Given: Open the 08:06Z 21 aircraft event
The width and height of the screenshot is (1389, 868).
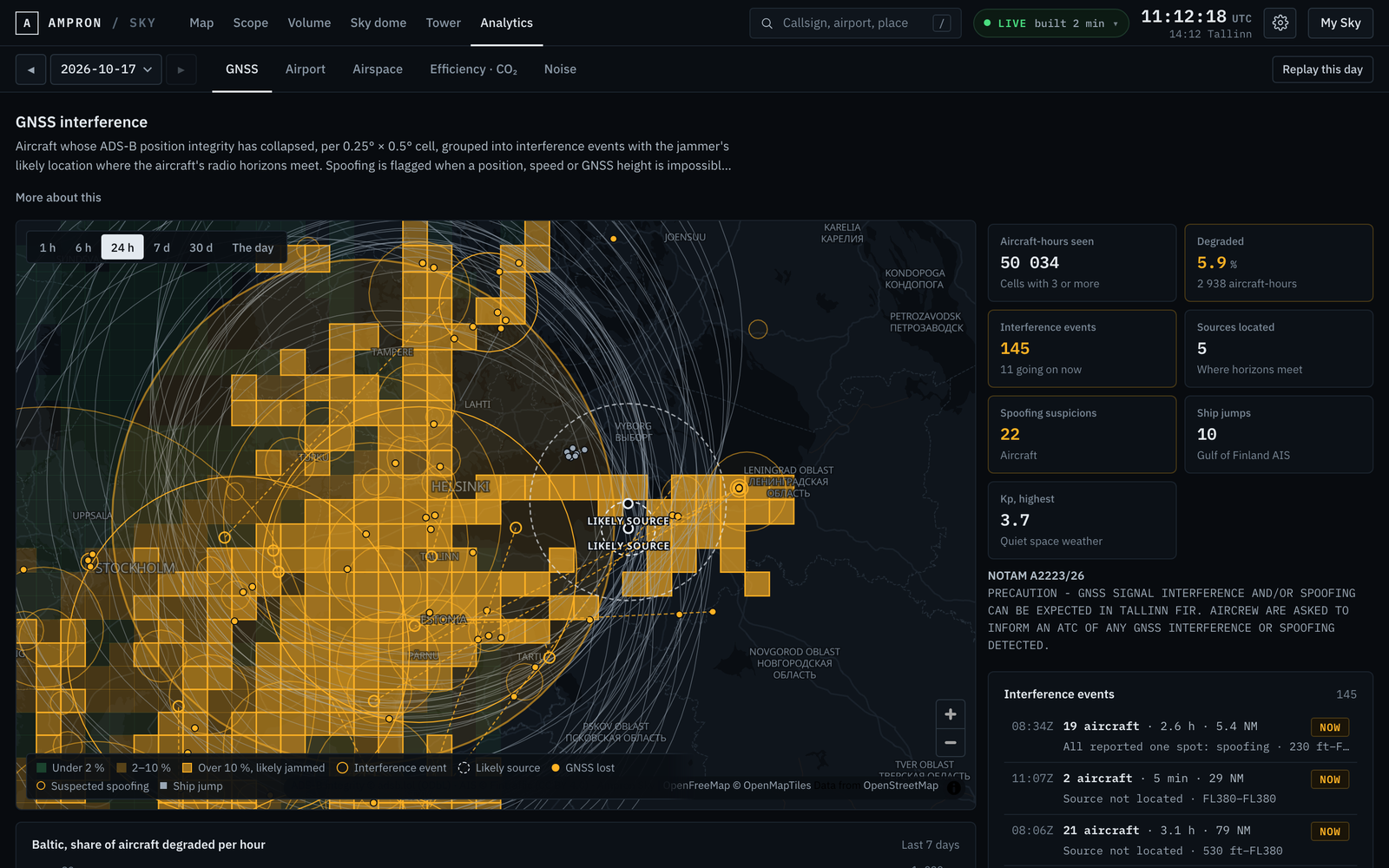Looking at the screenshot, I should (1180, 840).
